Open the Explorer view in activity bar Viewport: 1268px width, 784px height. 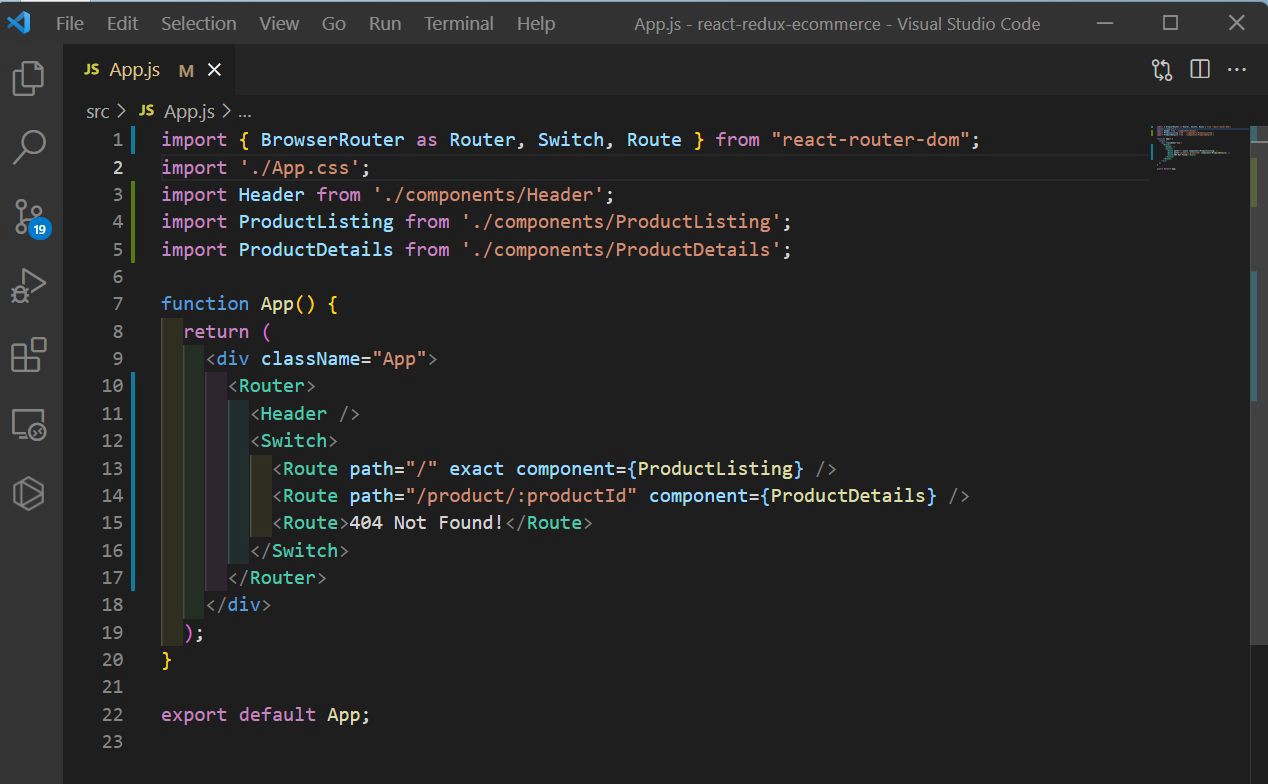(28, 78)
